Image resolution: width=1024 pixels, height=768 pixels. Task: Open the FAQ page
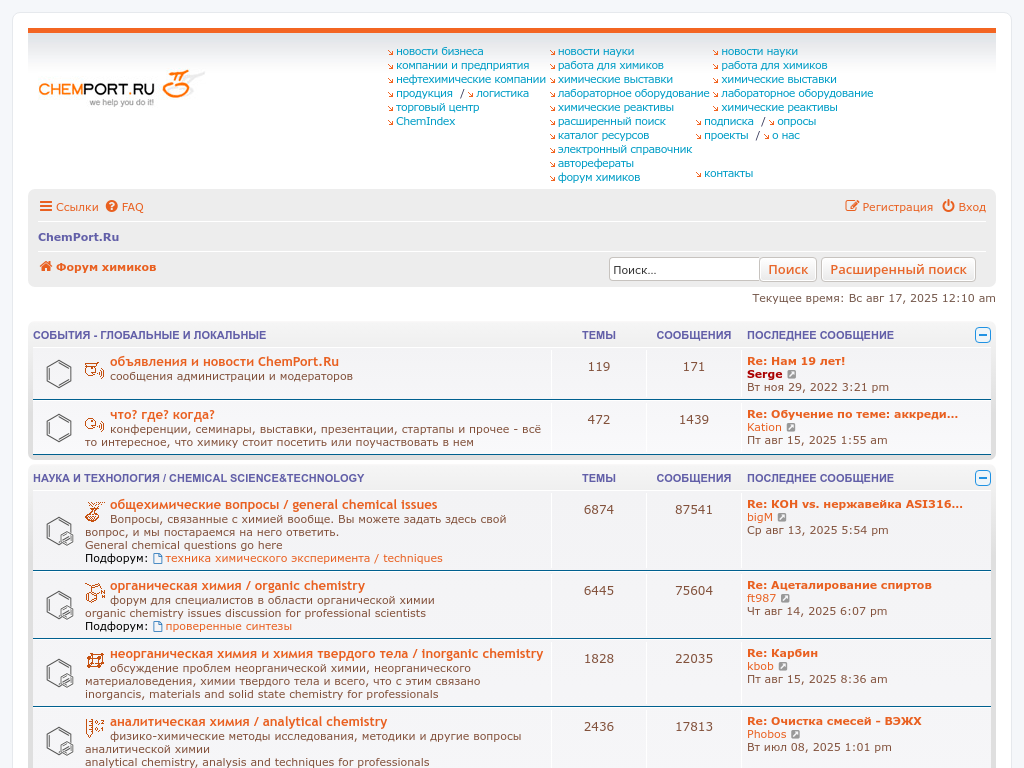click(125, 207)
